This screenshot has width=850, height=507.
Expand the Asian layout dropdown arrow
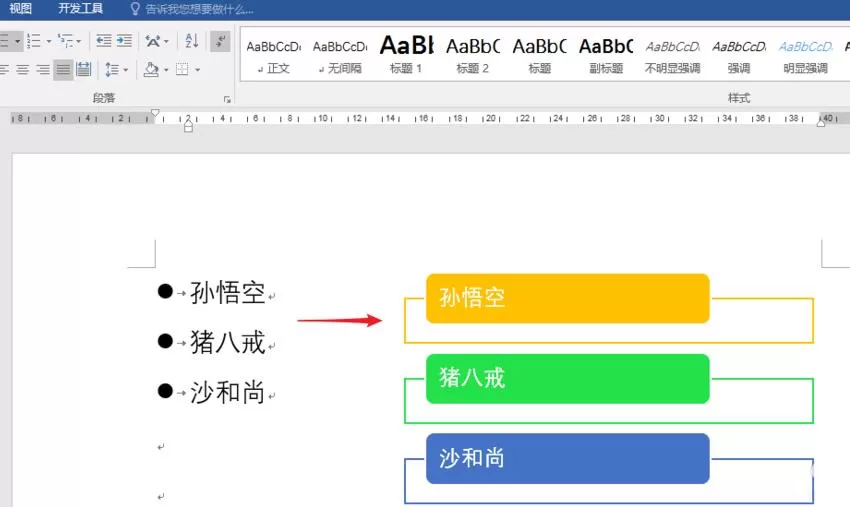tap(166, 41)
